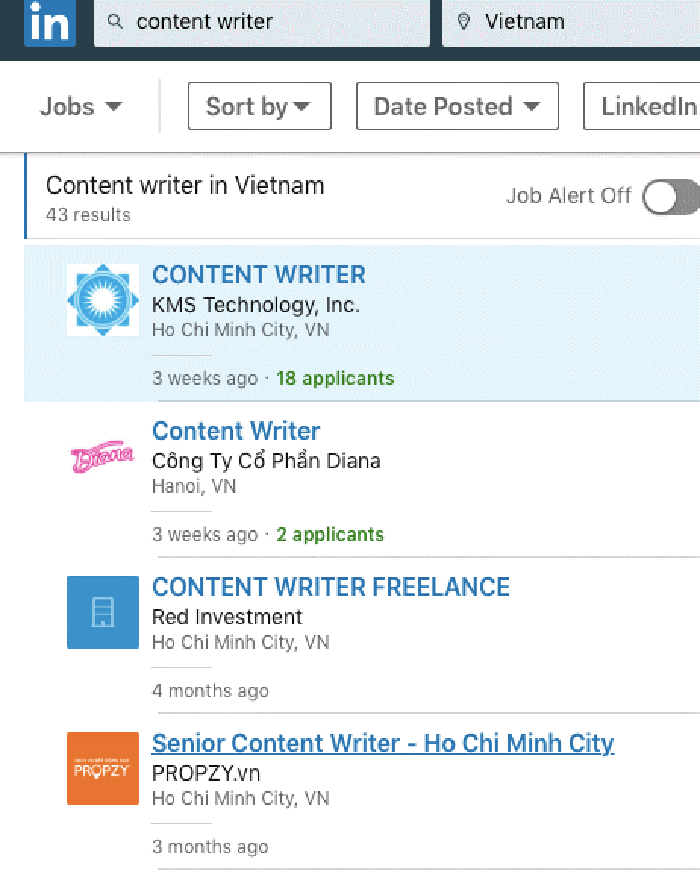
Task: Open CONTENT WRITER job at KMS Technology
Action: pos(259,275)
